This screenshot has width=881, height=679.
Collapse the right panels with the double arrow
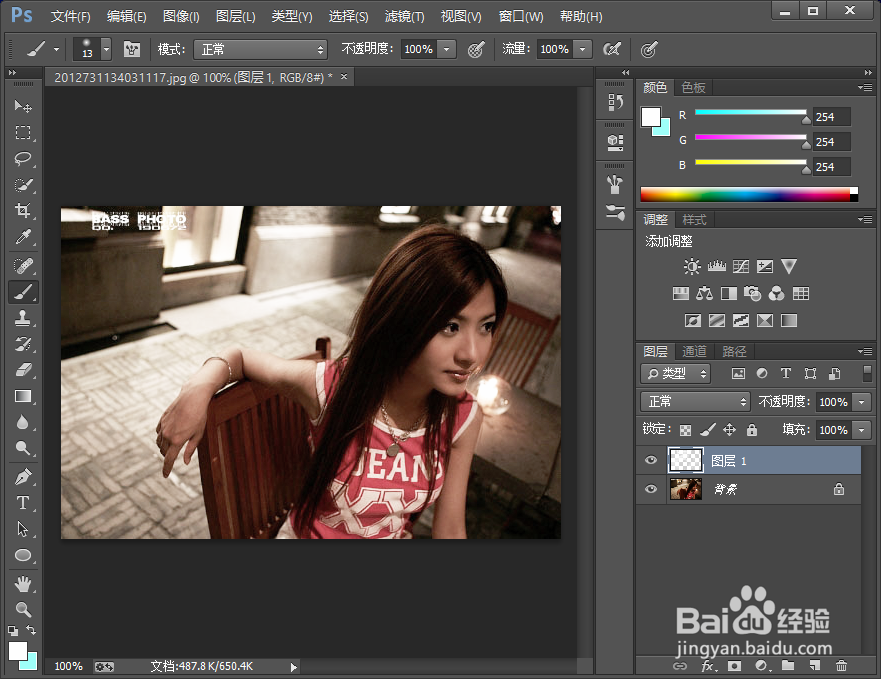coord(866,72)
